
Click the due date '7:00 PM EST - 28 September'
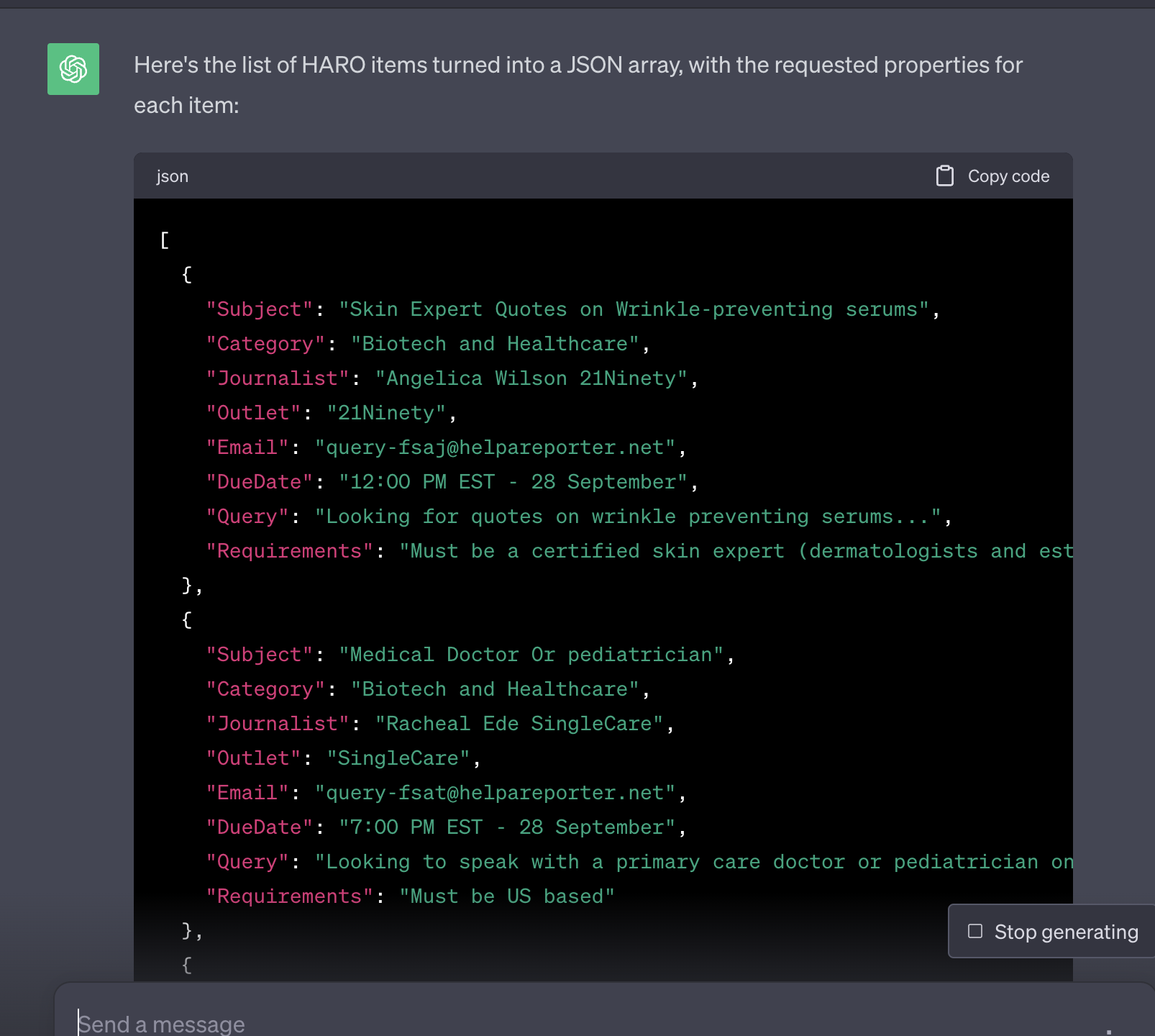(507, 827)
